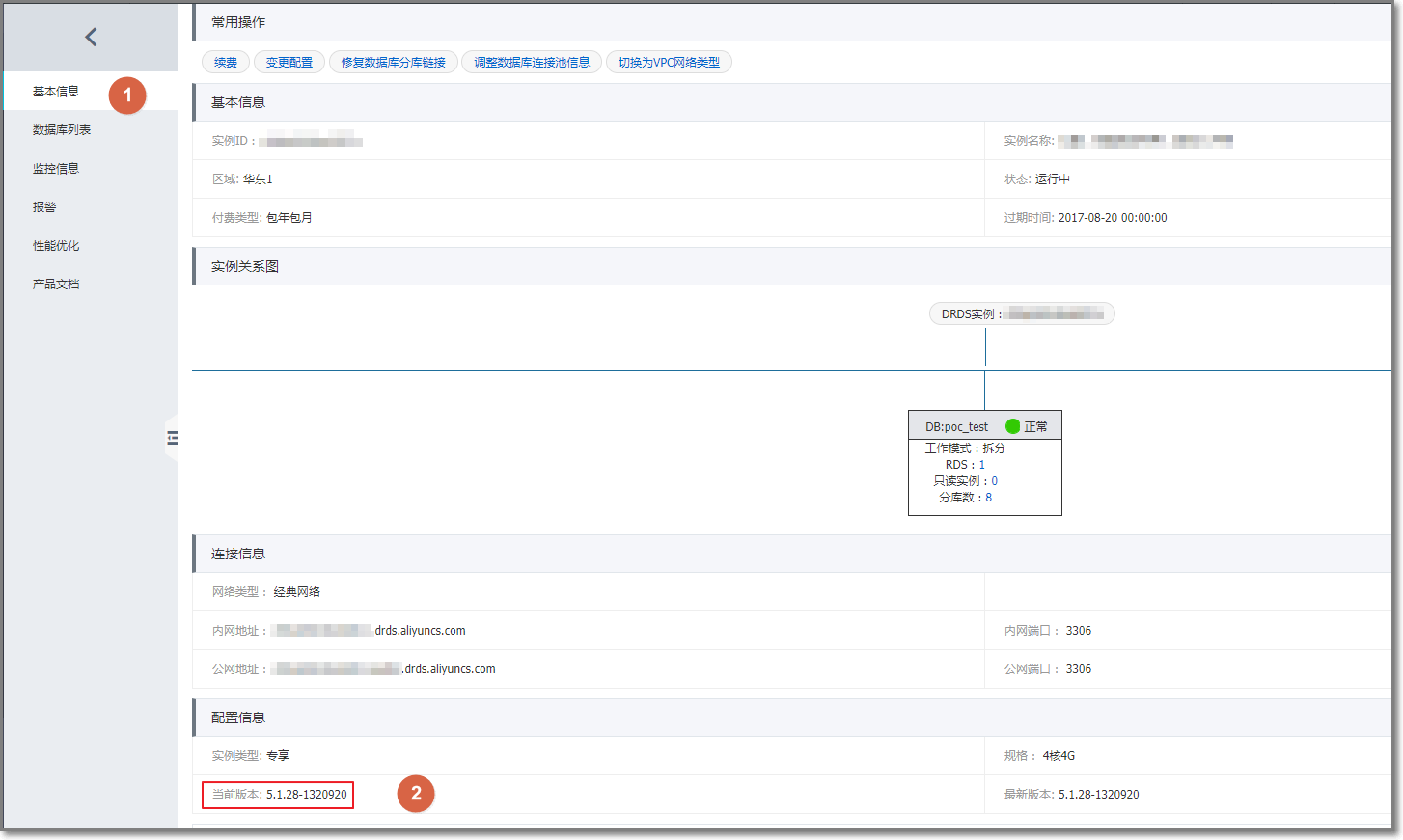
Task: Go back using the left chevron icon
Action: pos(91,37)
